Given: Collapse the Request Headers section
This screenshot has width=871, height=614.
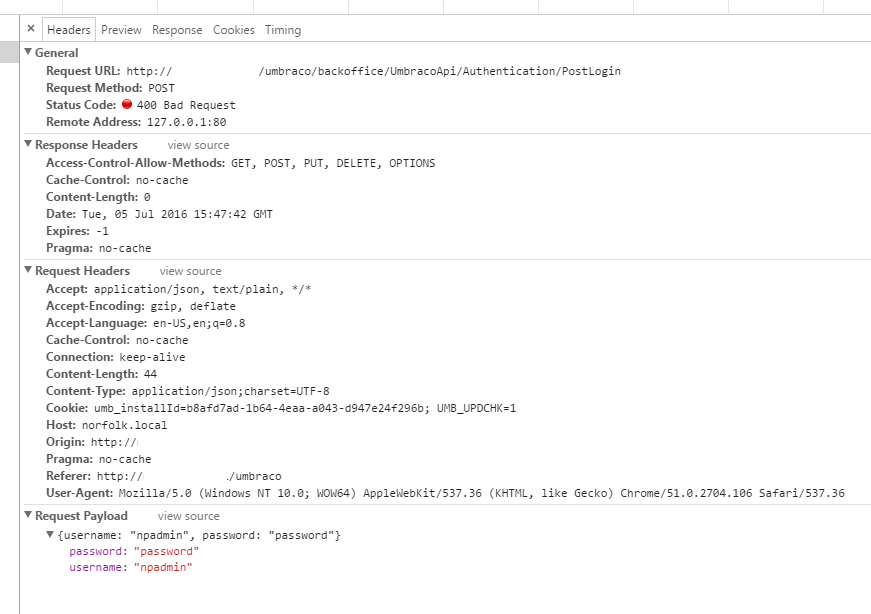Looking at the screenshot, I should (28, 271).
